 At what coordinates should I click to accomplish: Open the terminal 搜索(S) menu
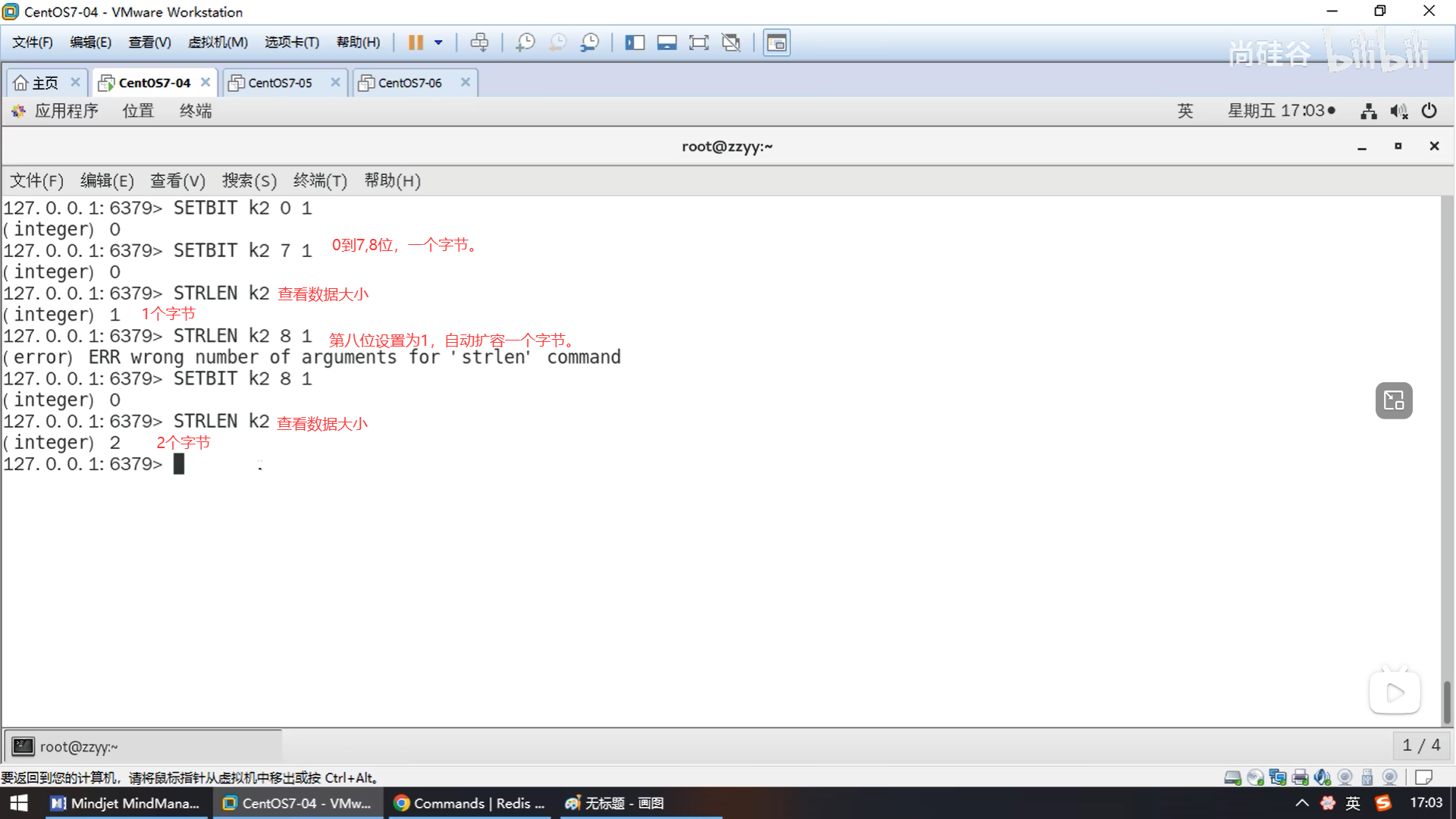coord(249,180)
